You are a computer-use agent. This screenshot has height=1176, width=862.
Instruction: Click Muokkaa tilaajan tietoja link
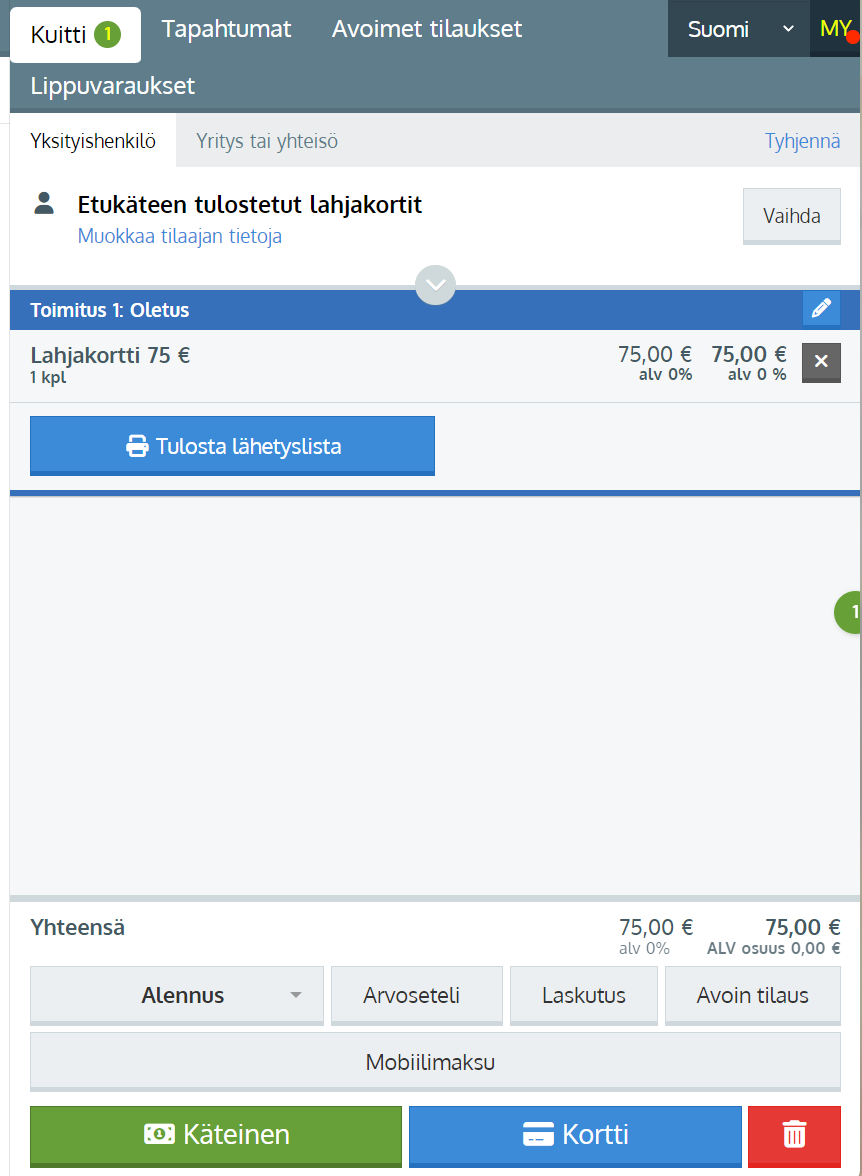(x=180, y=237)
